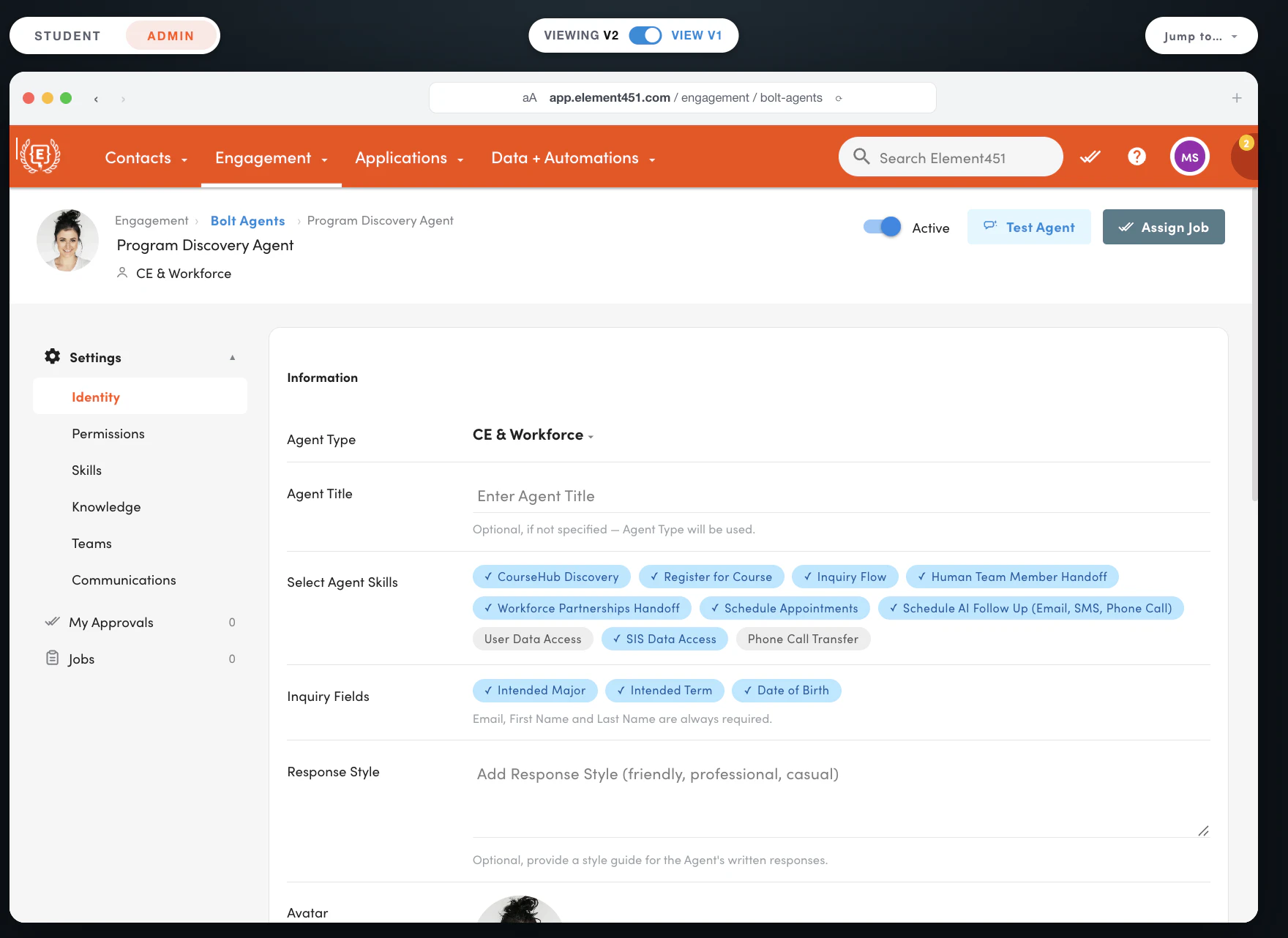
Task: Click the person icon beside CE & Workforce
Action: [122, 273]
